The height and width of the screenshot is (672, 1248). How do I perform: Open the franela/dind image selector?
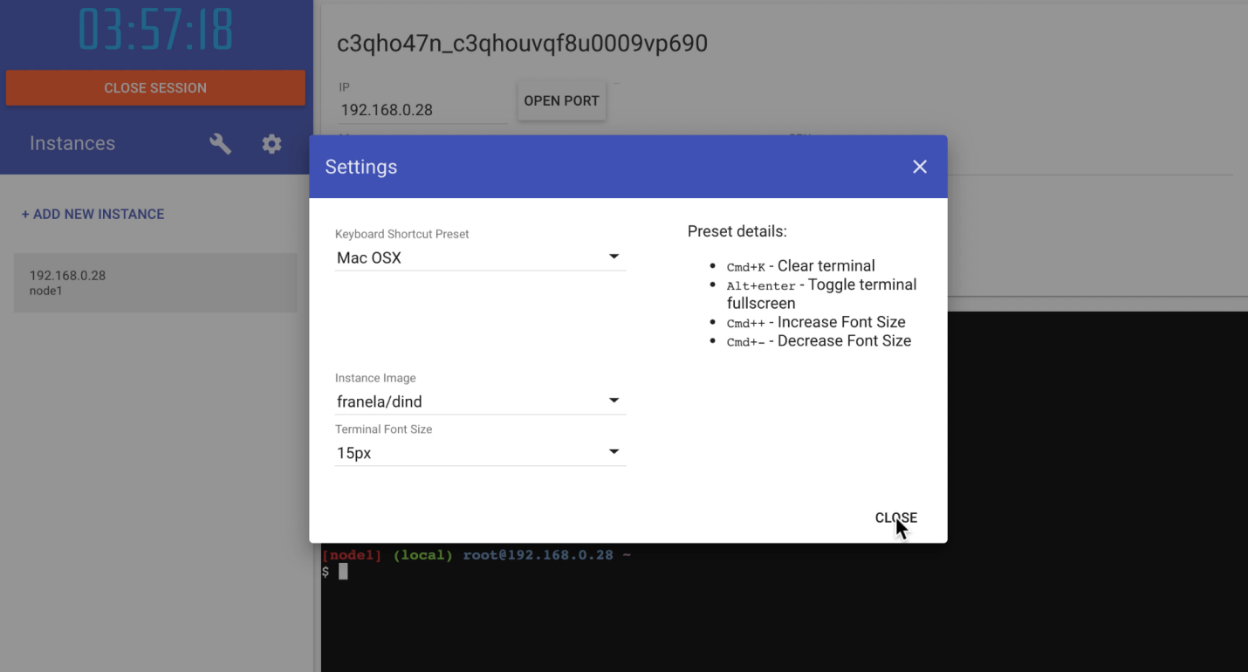[x=480, y=402]
